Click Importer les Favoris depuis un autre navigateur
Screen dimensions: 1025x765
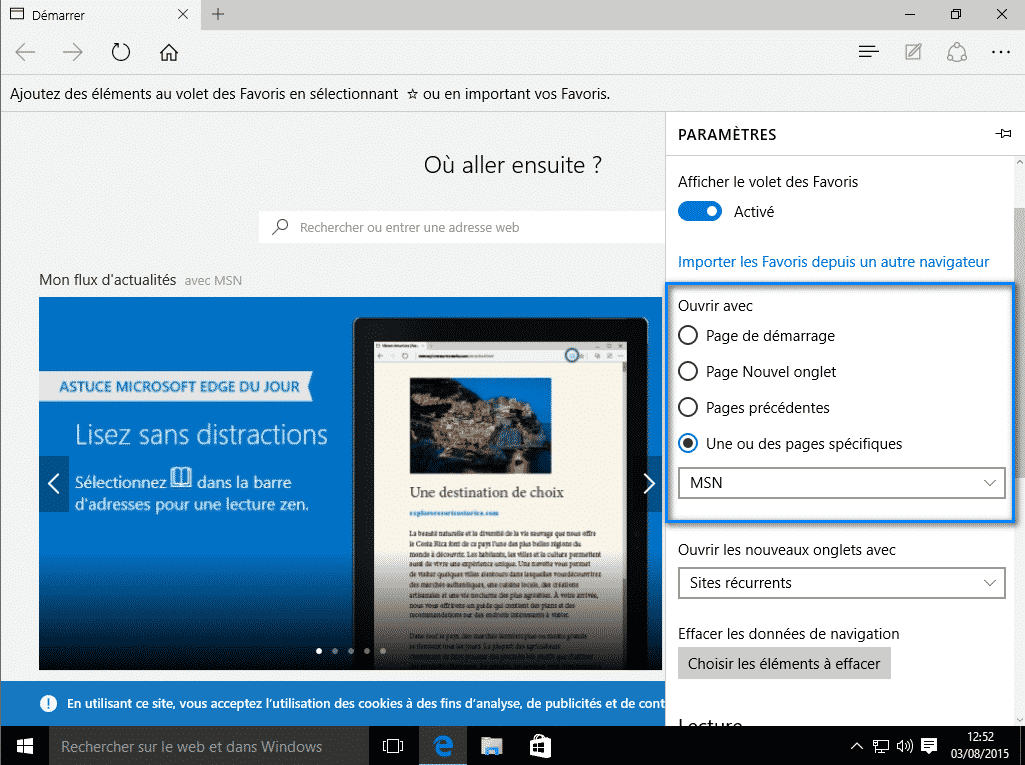(x=833, y=262)
